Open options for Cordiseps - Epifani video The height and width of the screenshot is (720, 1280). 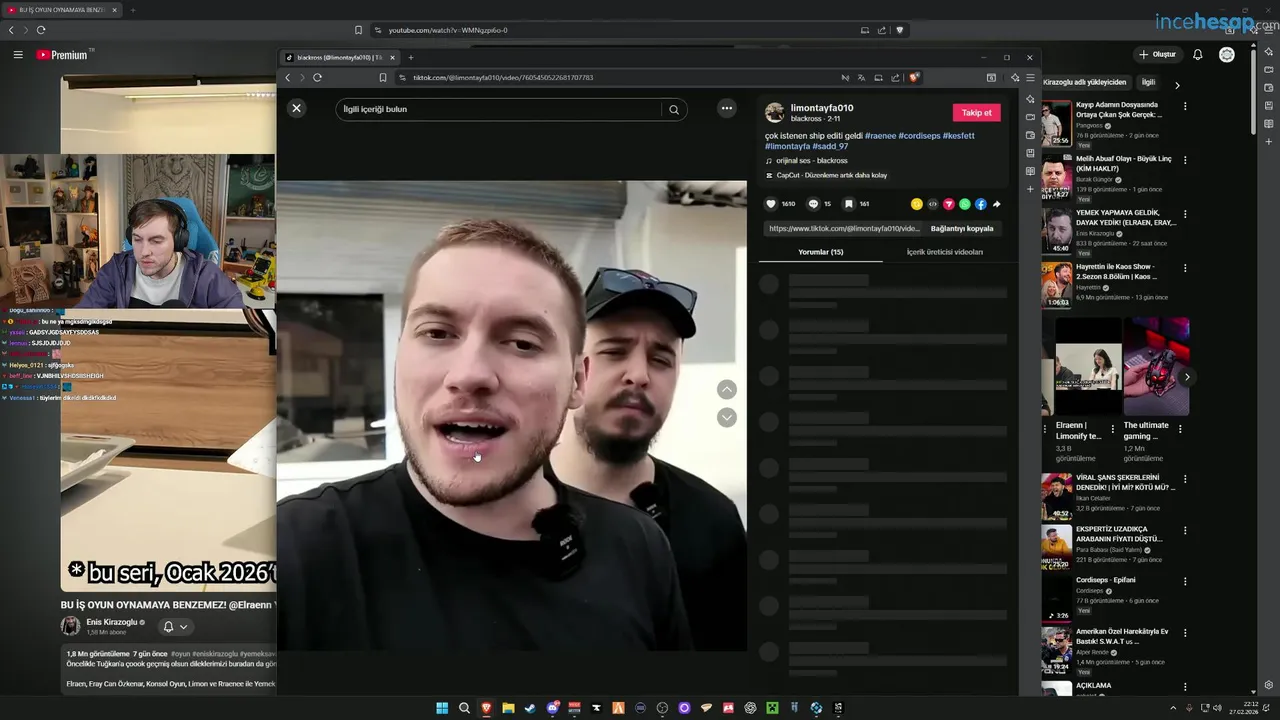click(x=1185, y=582)
